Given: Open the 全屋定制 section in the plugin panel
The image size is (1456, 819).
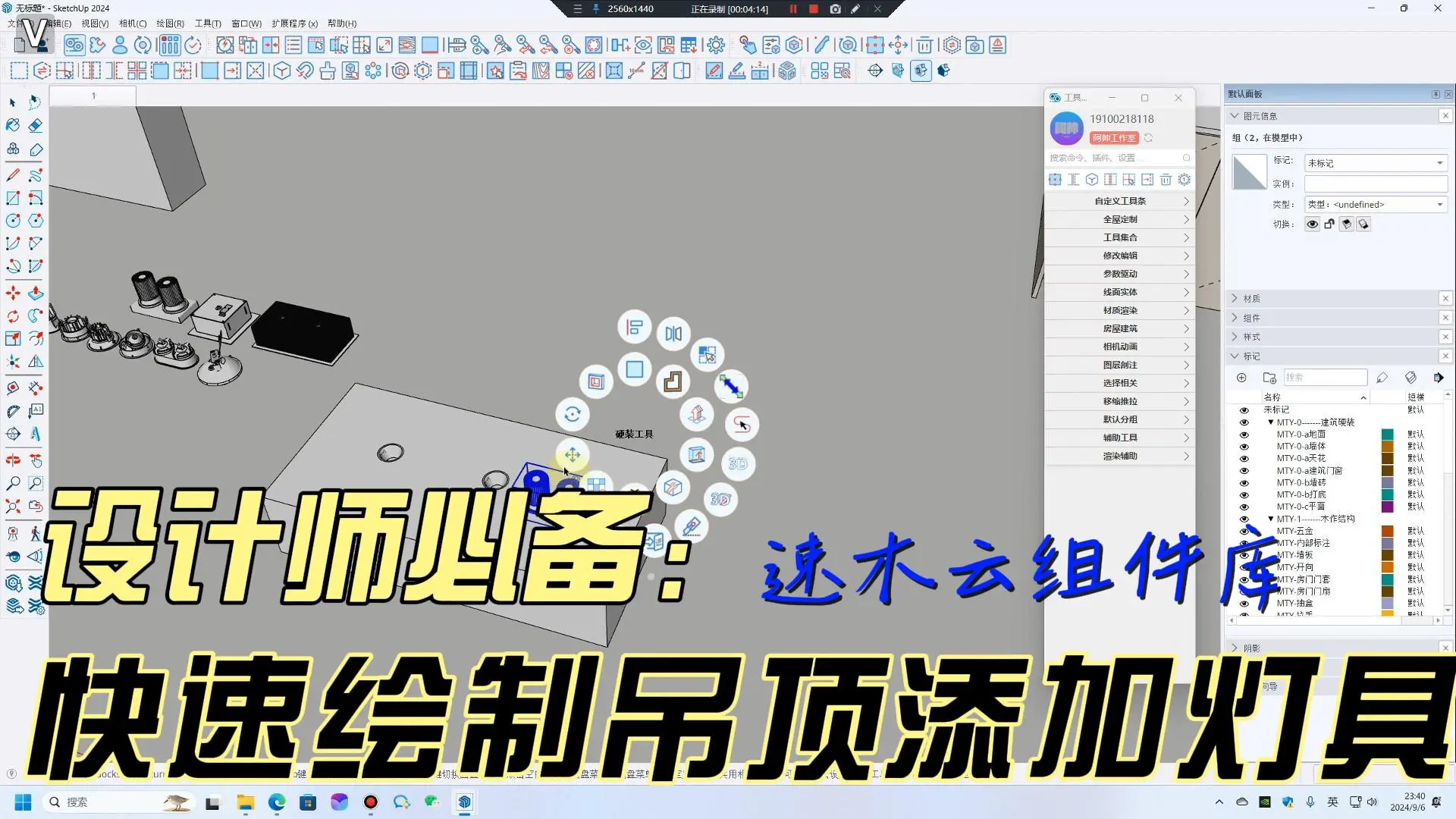Looking at the screenshot, I should click(x=1120, y=218).
